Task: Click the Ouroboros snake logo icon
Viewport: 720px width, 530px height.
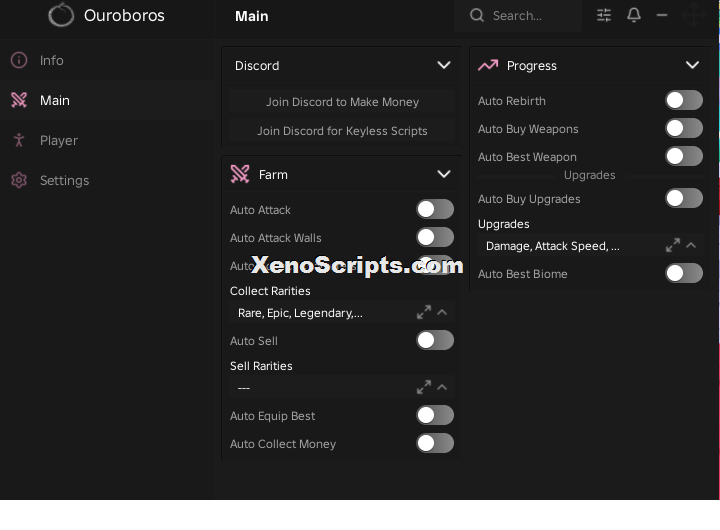Action: pyautogui.click(x=61, y=15)
